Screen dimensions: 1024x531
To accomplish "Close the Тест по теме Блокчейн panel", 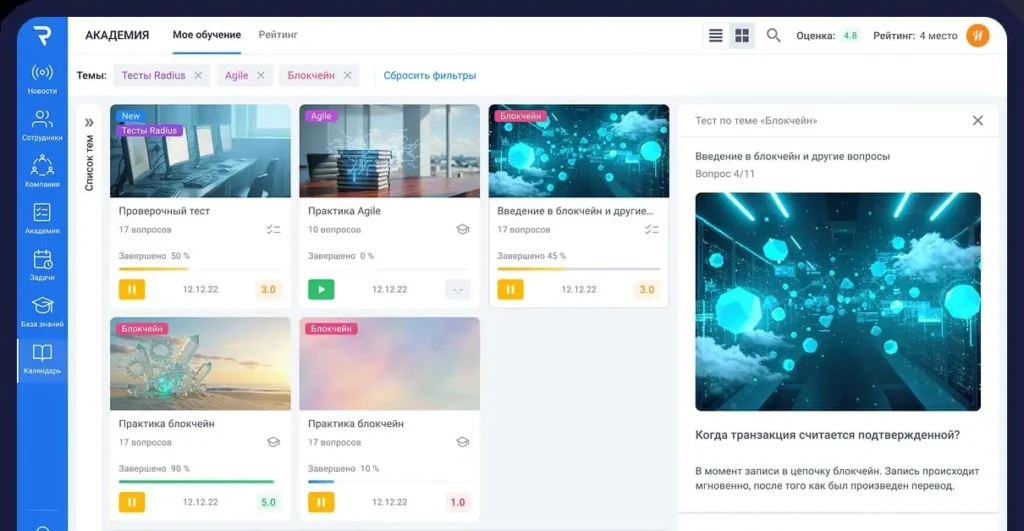I will [x=978, y=120].
